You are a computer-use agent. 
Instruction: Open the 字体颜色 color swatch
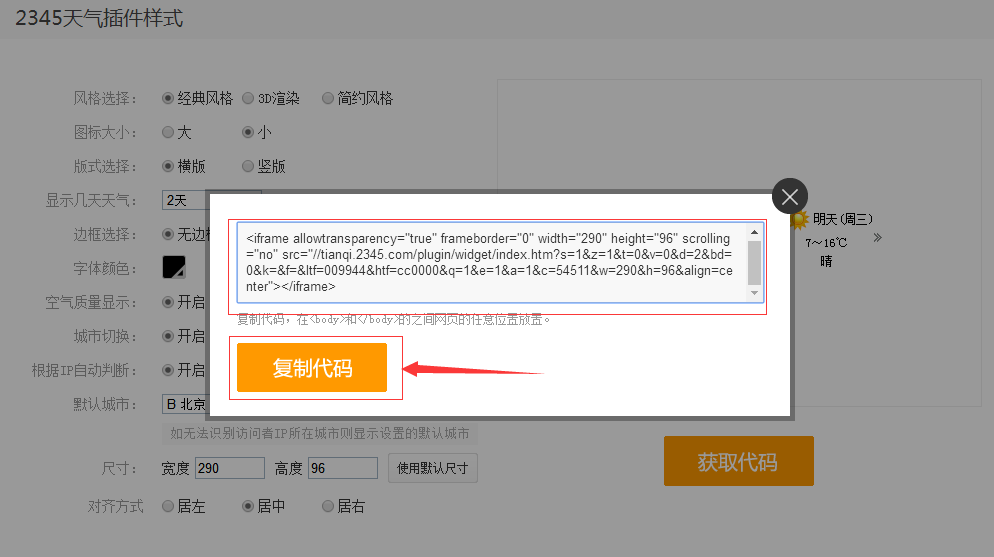(174, 267)
